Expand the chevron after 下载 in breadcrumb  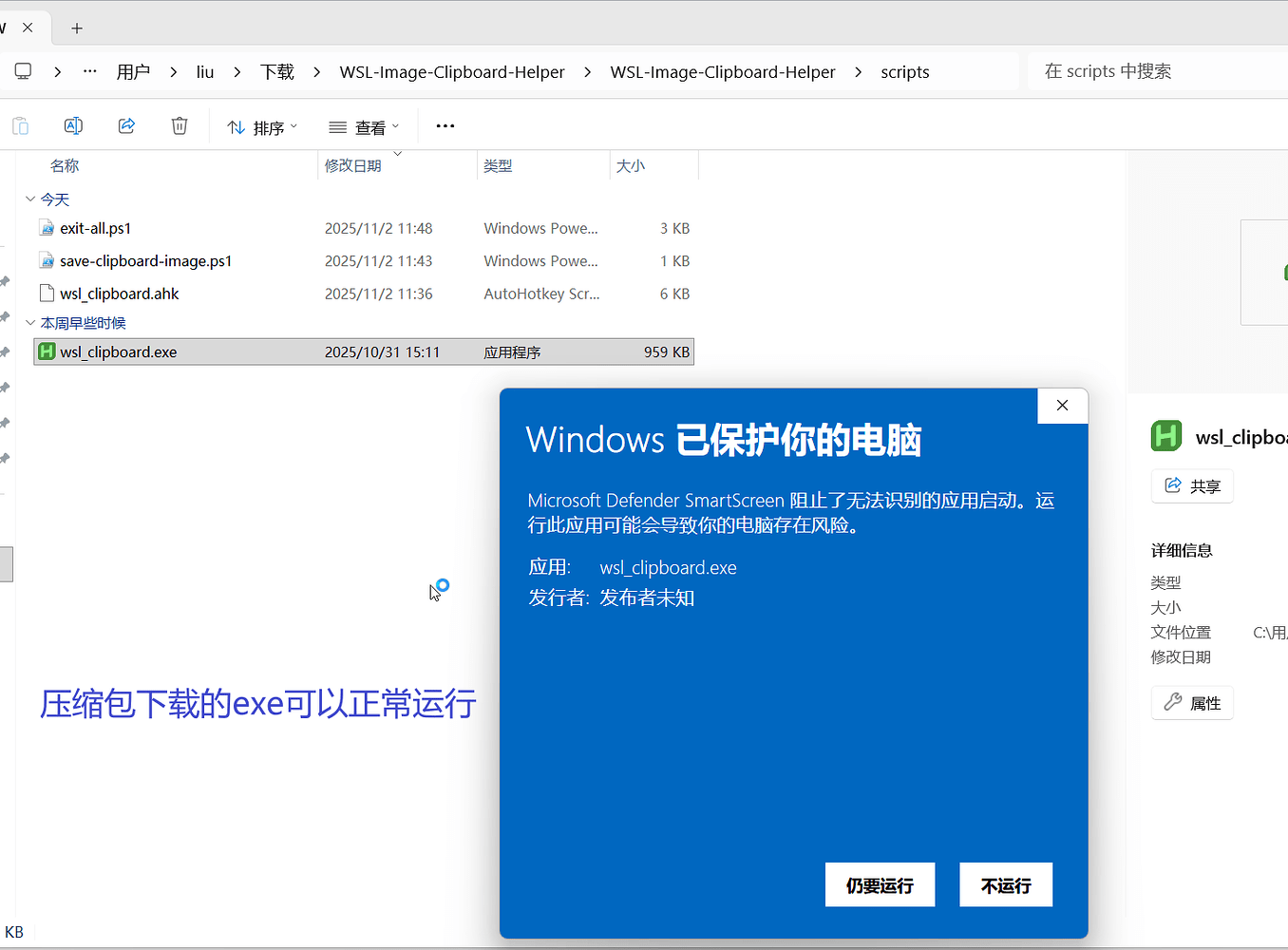point(316,72)
